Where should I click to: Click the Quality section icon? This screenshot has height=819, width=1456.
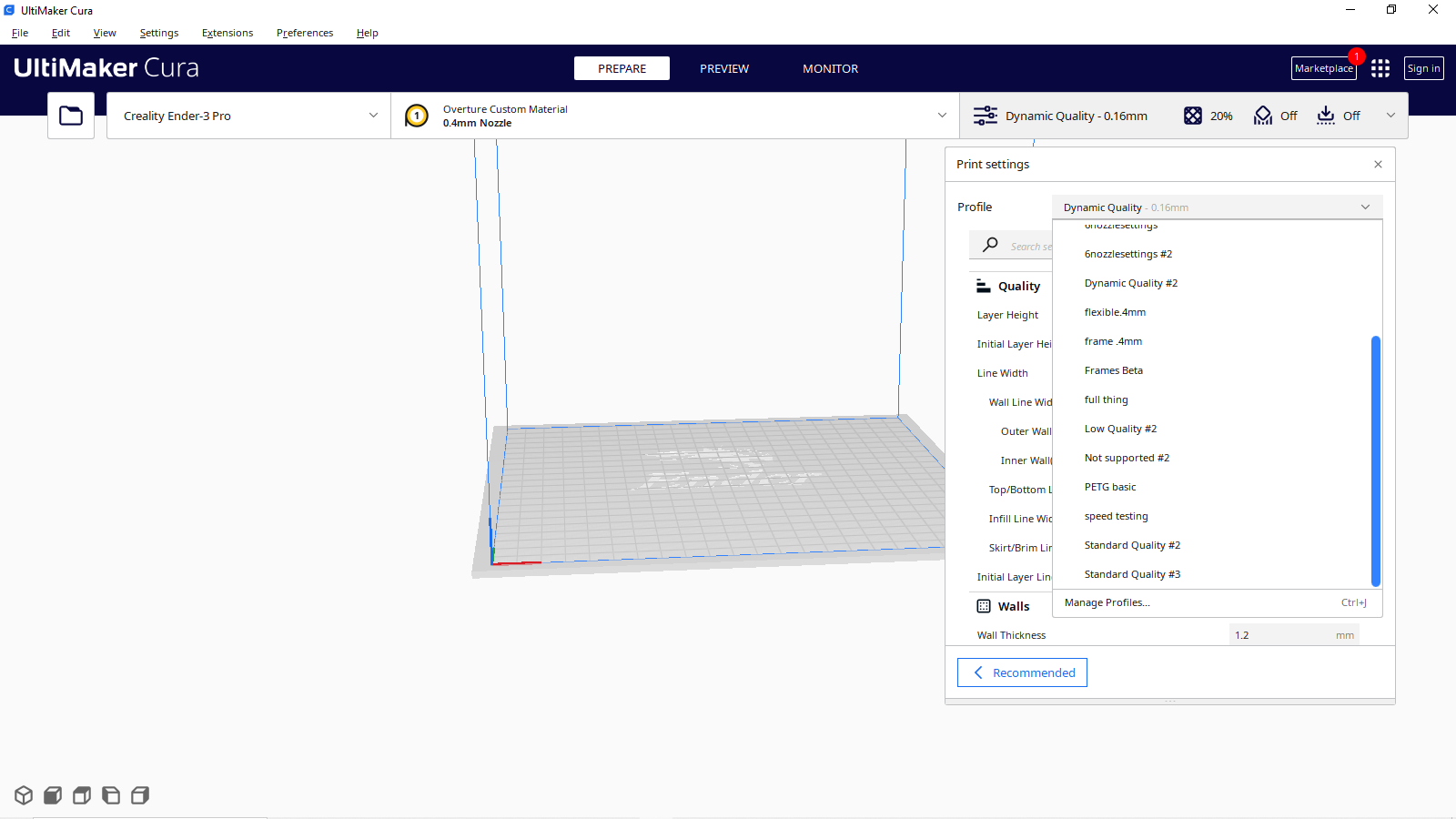tap(985, 285)
